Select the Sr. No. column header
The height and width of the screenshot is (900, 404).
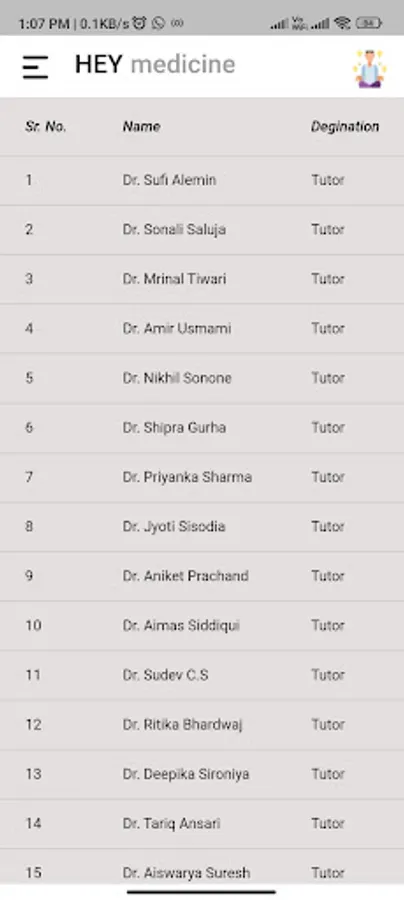(x=45, y=126)
